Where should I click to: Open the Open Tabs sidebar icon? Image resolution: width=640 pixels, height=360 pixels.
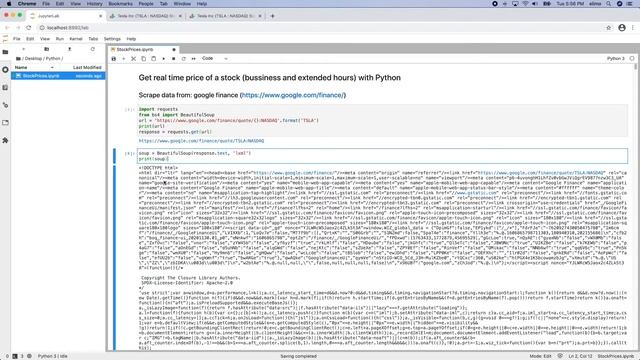5,123
